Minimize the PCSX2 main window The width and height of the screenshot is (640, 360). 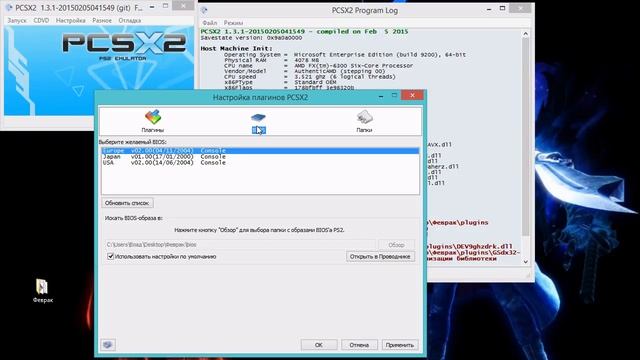tap(152, 7)
